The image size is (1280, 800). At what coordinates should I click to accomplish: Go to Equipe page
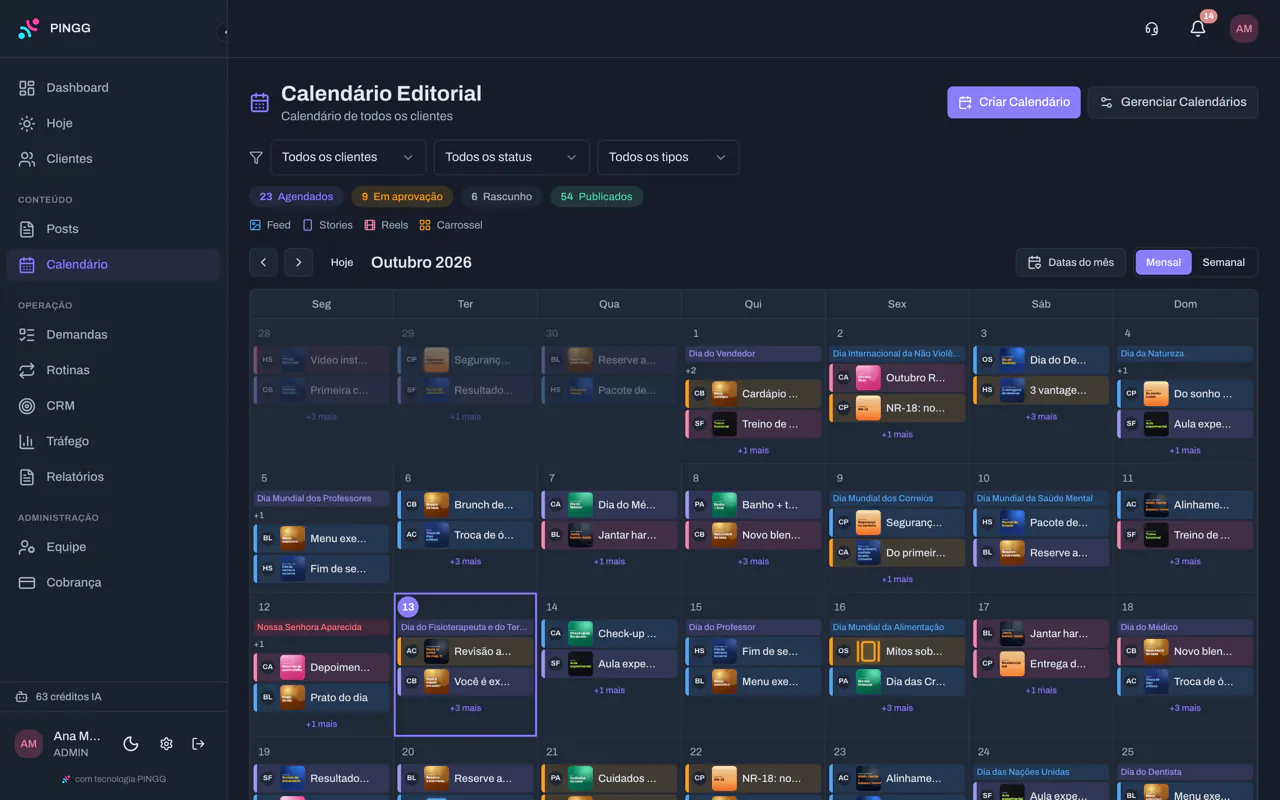coord(113,547)
